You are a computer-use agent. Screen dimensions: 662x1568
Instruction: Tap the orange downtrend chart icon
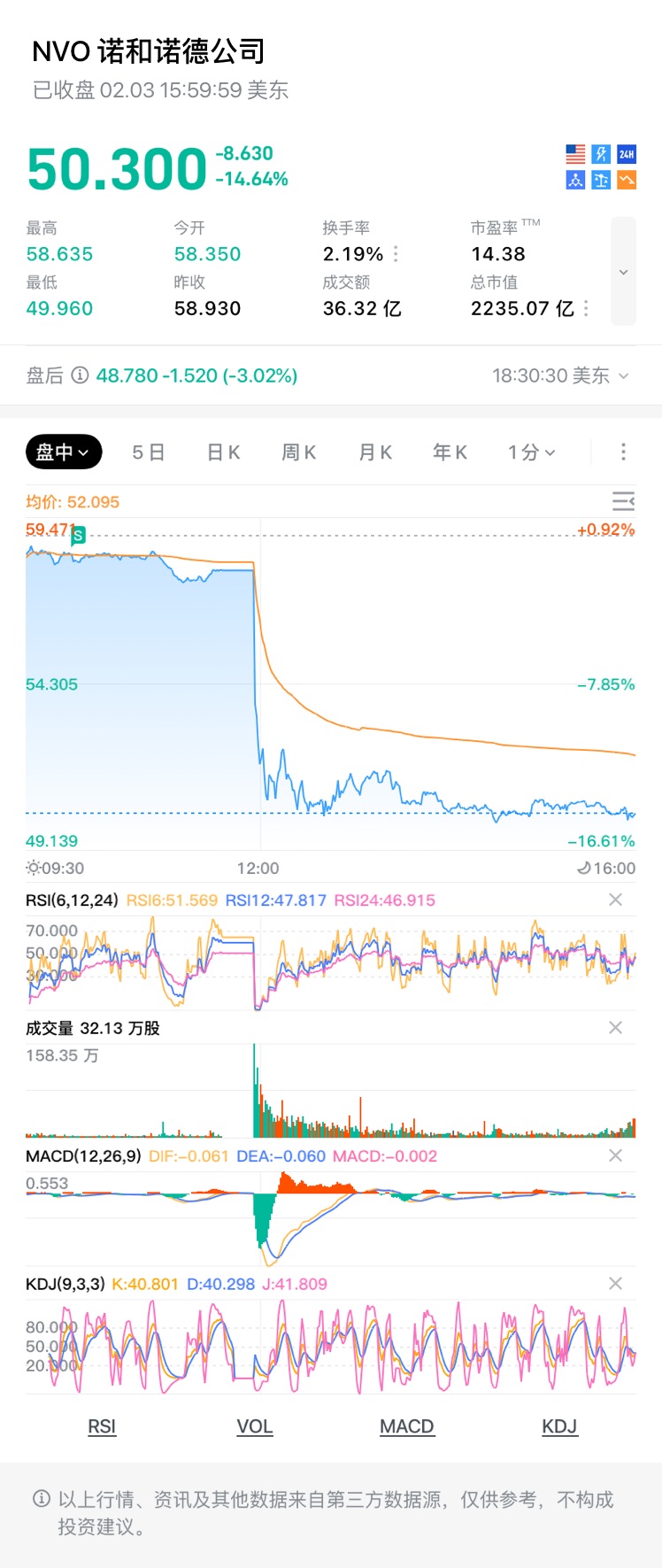627,180
